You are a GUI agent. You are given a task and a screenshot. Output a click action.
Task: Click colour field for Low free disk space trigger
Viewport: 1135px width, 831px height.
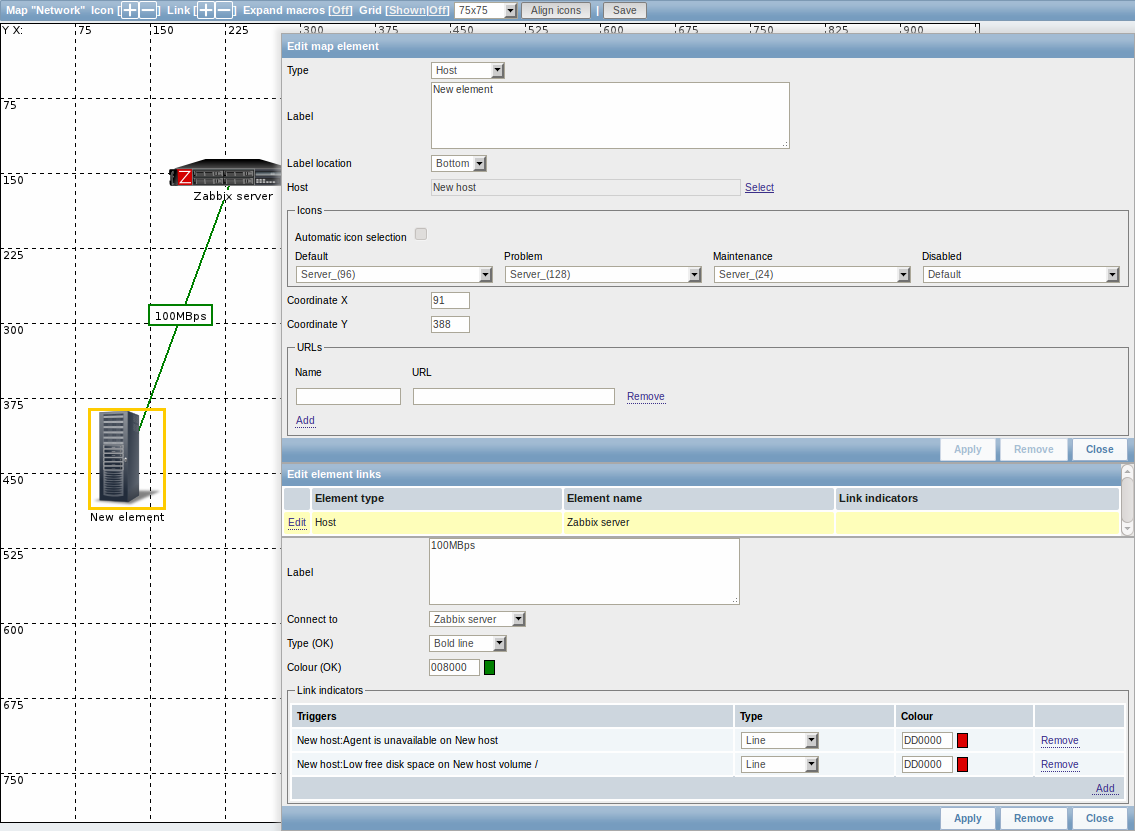coord(927,764)
